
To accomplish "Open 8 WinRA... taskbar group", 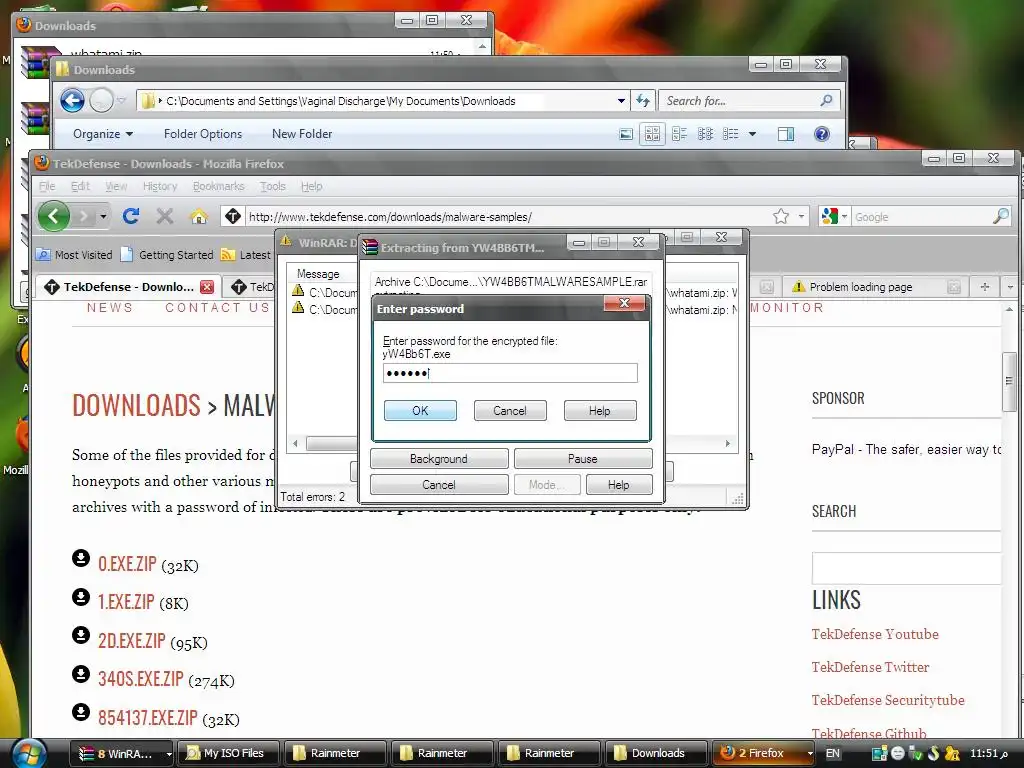I will [x=121, y=753].
